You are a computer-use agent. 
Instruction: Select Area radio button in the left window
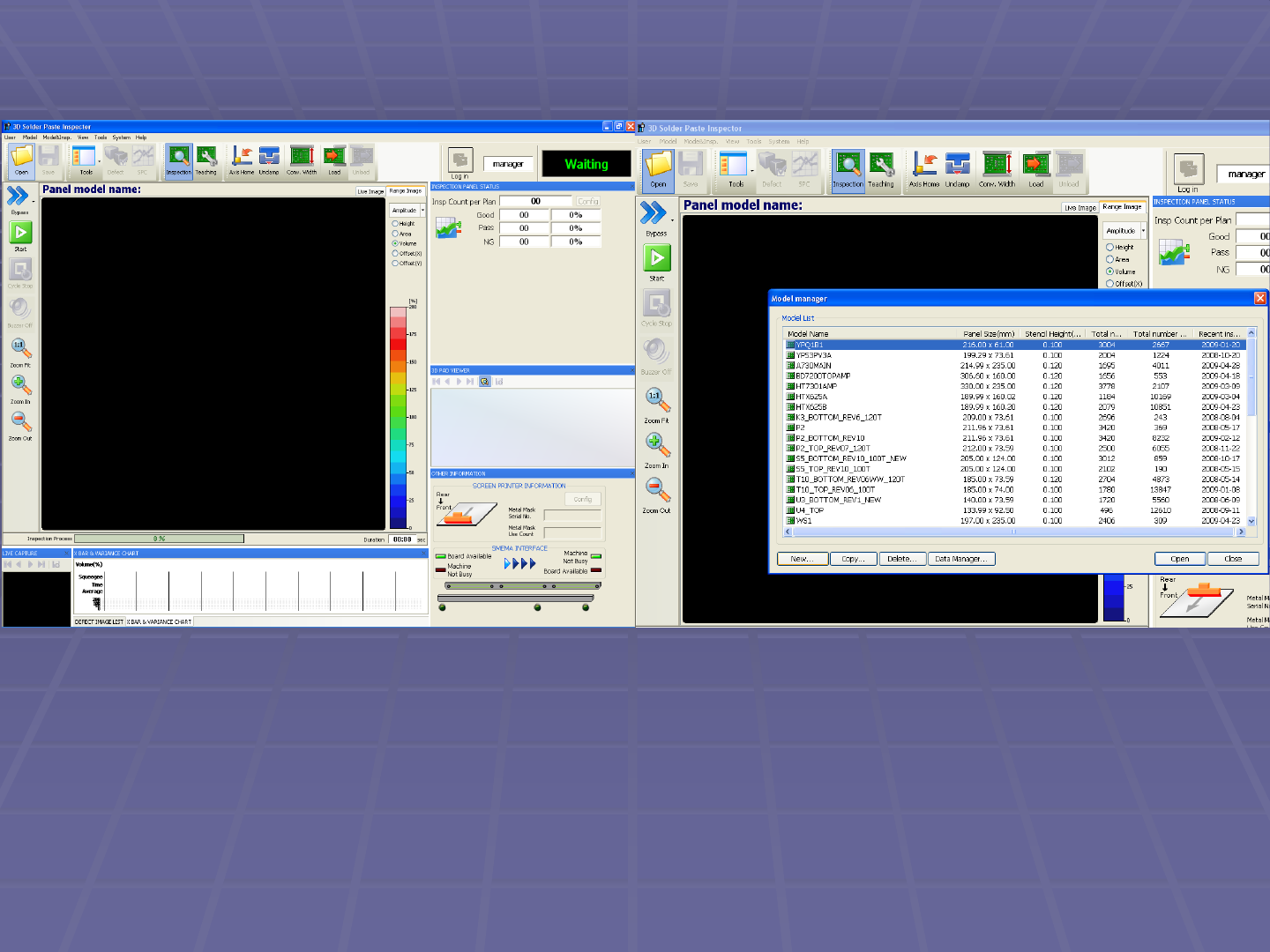coord(395,234)
